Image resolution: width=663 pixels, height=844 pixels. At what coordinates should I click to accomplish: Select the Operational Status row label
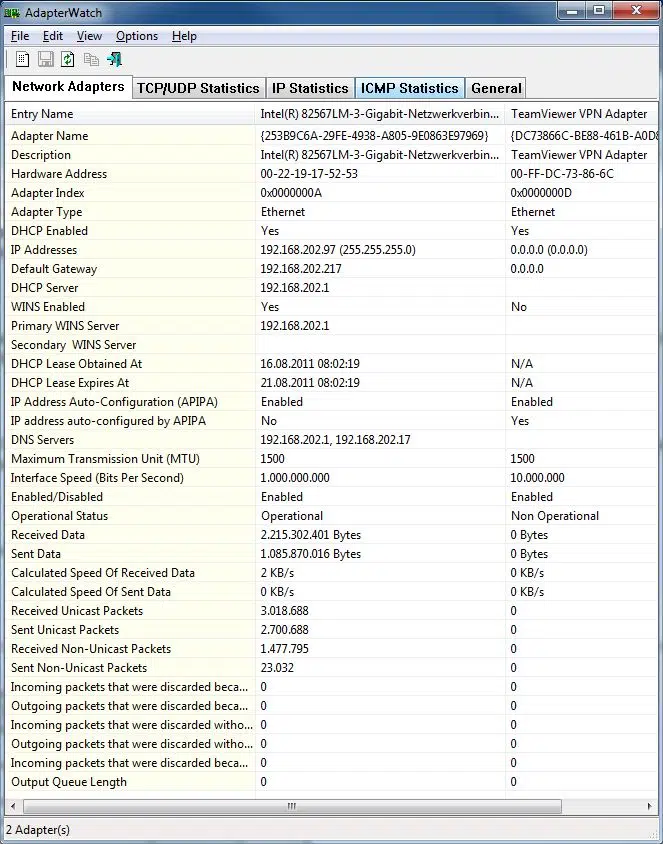[60, 516]
